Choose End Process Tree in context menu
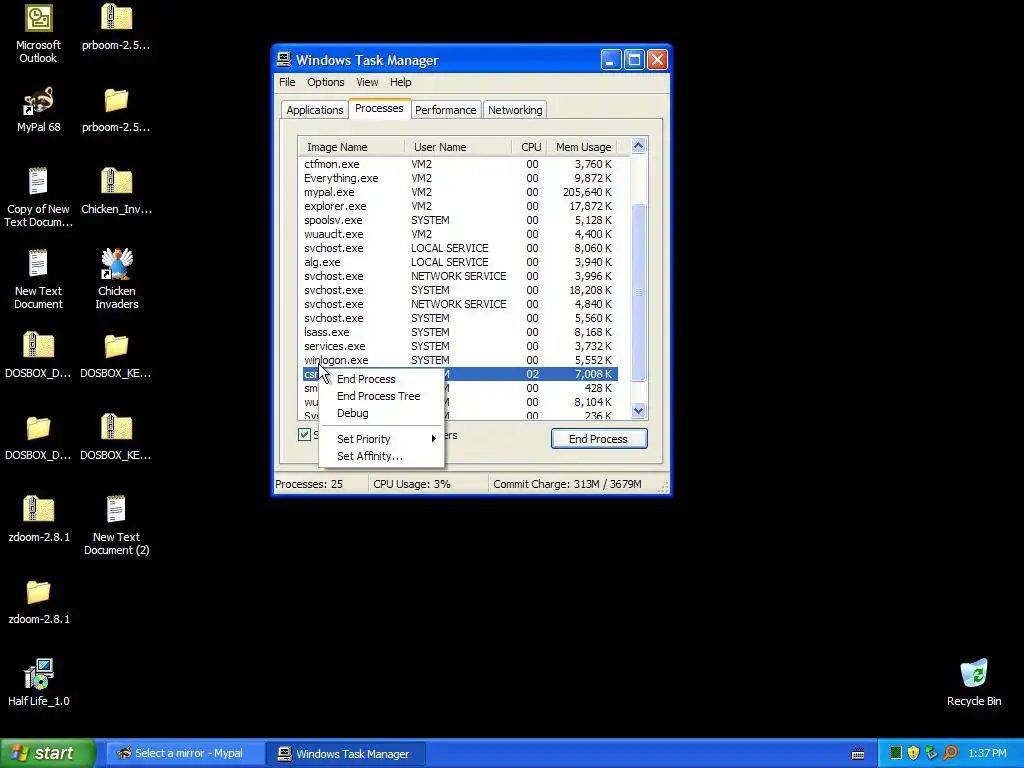 point(381,396)
